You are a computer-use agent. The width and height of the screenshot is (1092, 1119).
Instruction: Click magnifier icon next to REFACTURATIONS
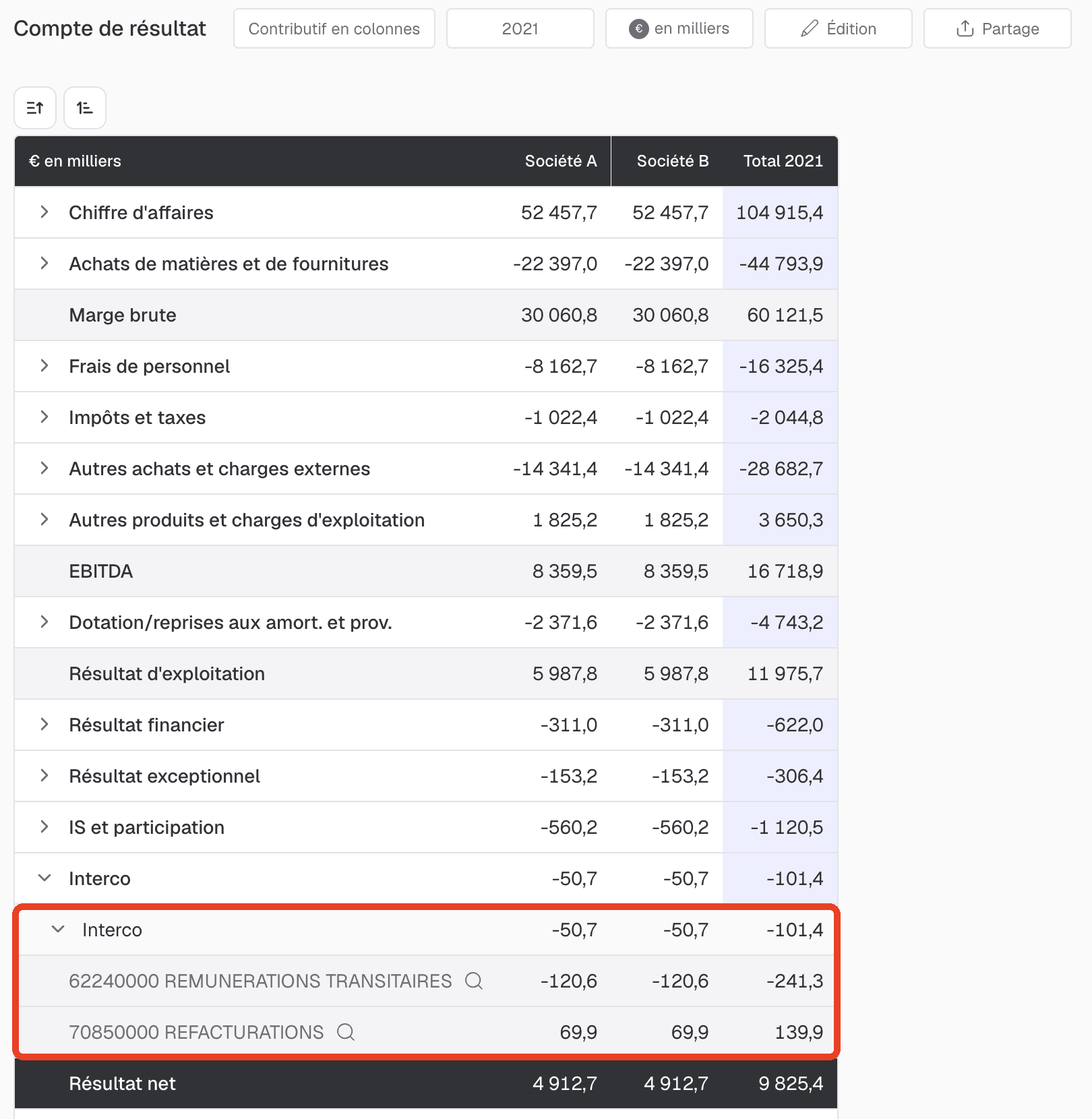[x=346, y=1032]
